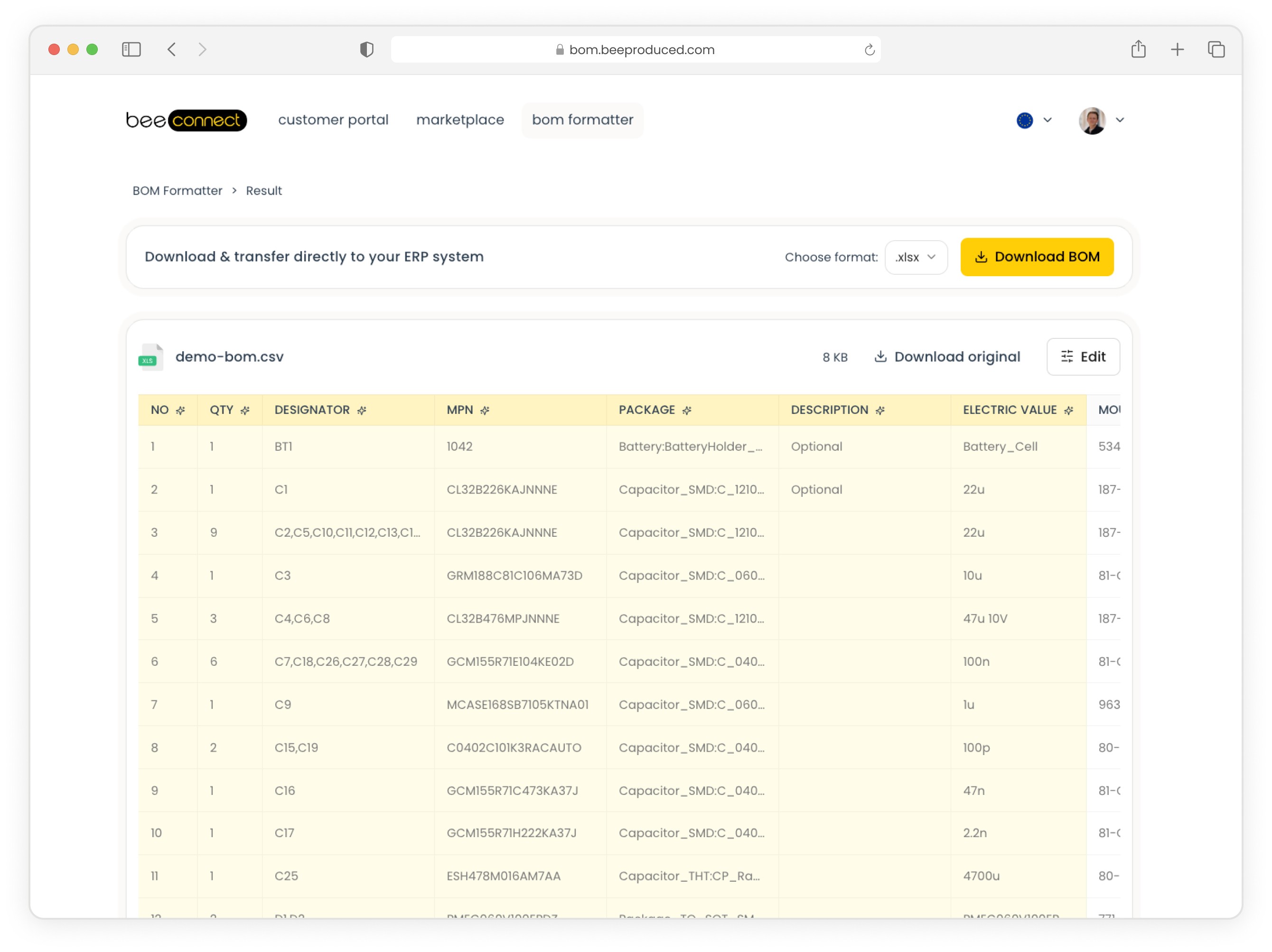Click the DESIGNATOR column header

(x=348, y=411)
